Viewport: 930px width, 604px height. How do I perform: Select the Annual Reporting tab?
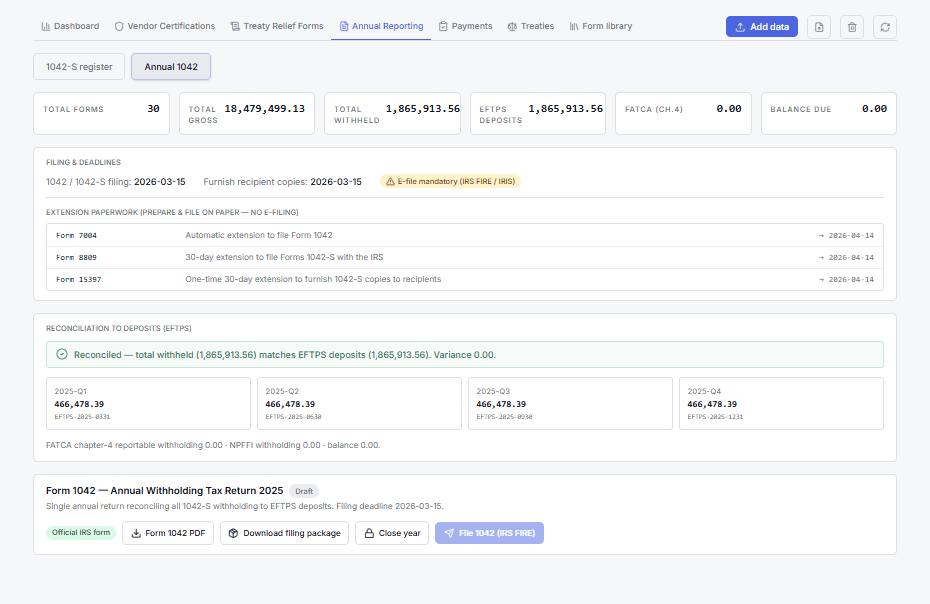[381, 26]
